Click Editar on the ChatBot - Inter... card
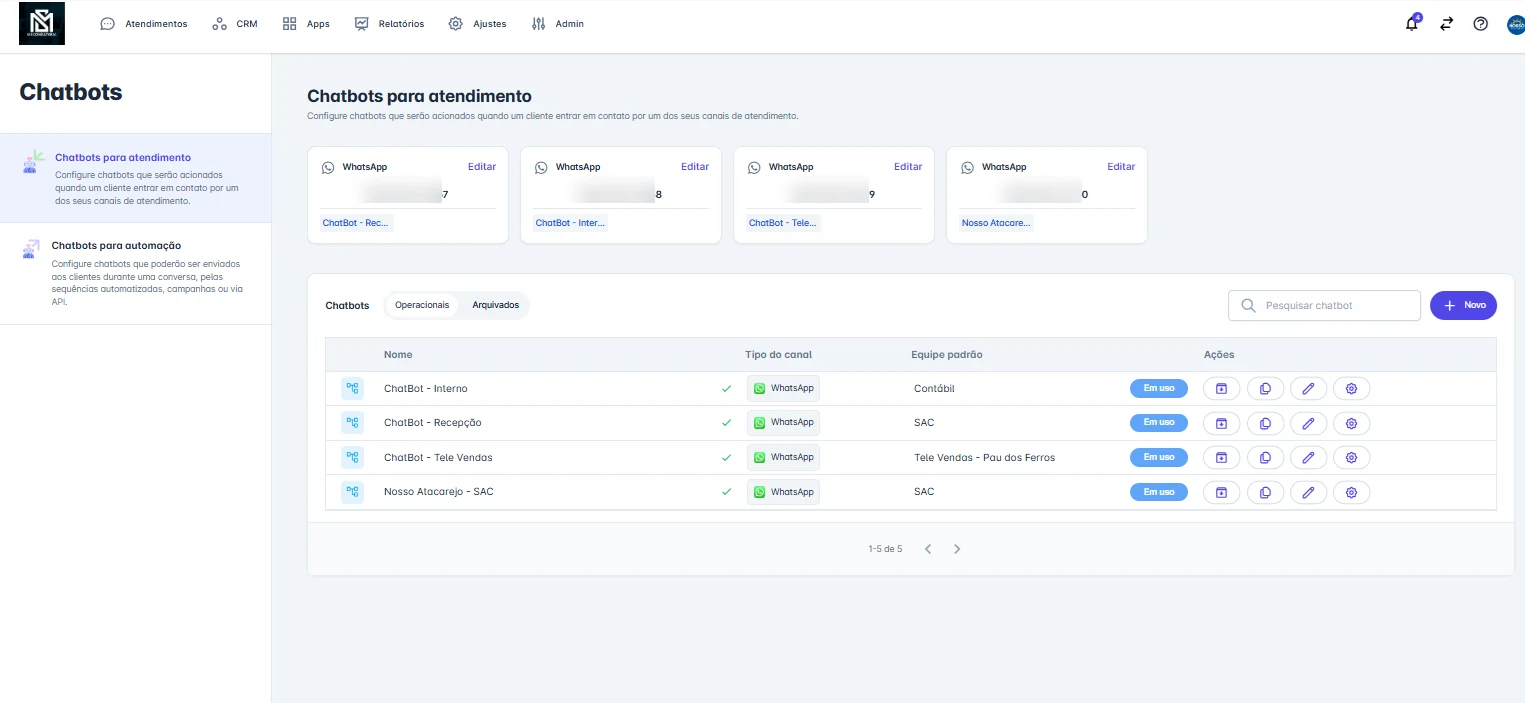The width and height of the screenshot is (1525, 703). click(695, 167)
